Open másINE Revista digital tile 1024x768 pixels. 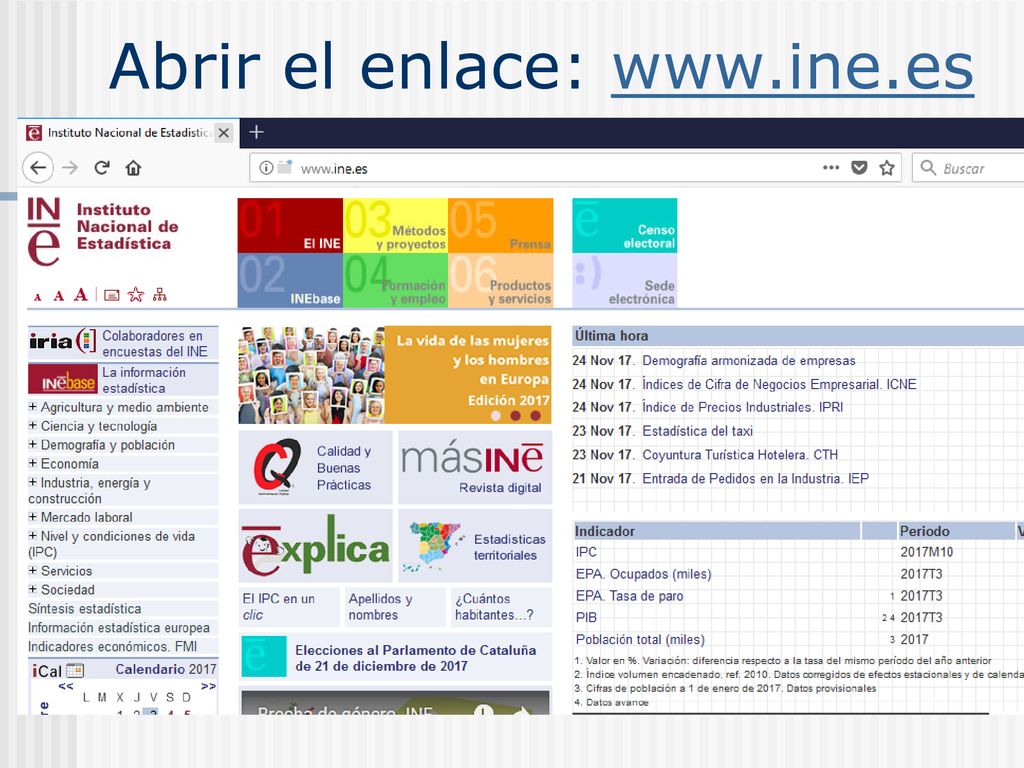point(475,468)
